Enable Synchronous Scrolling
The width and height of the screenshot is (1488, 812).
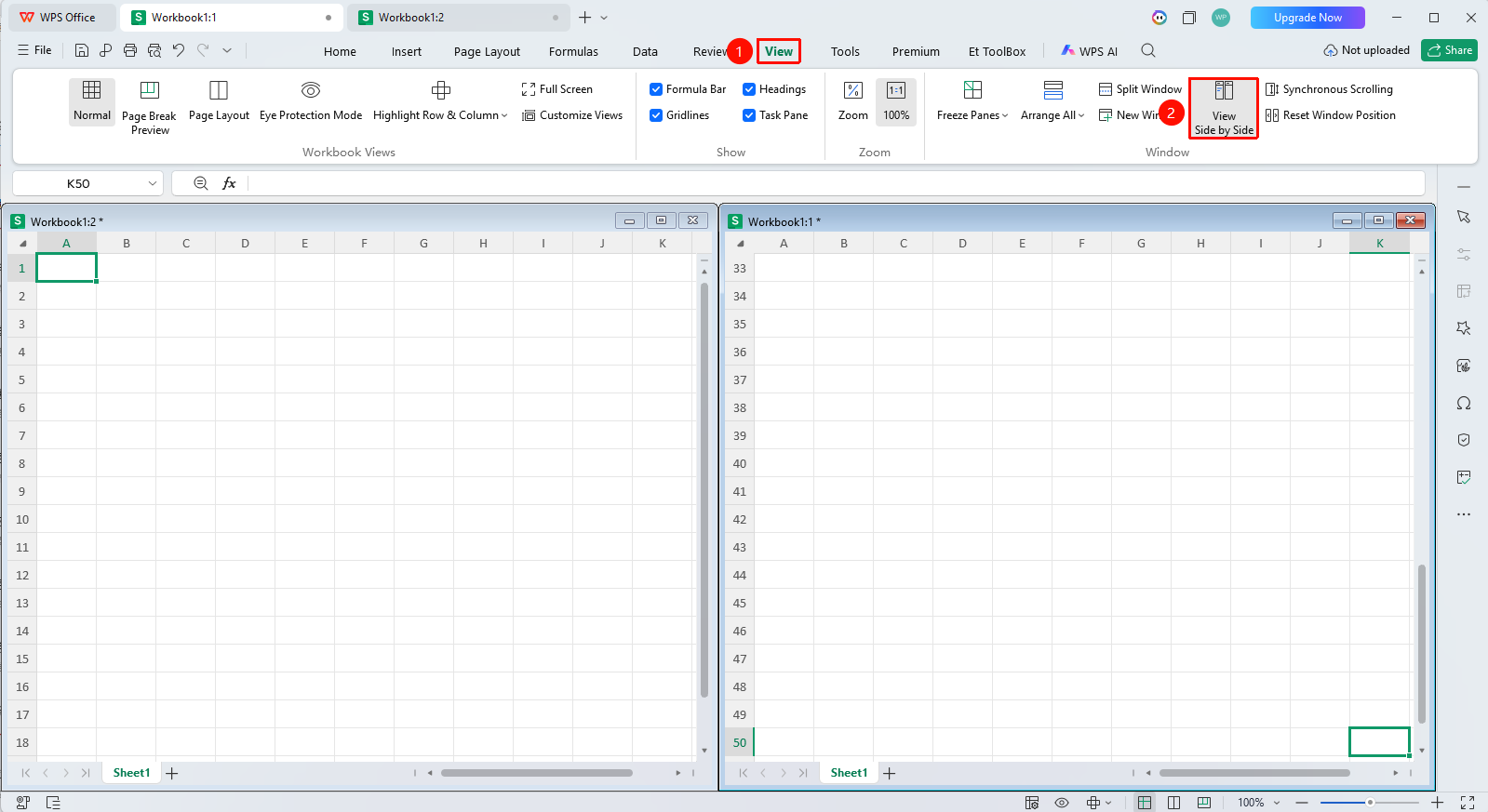click(x=1329, y=89)
